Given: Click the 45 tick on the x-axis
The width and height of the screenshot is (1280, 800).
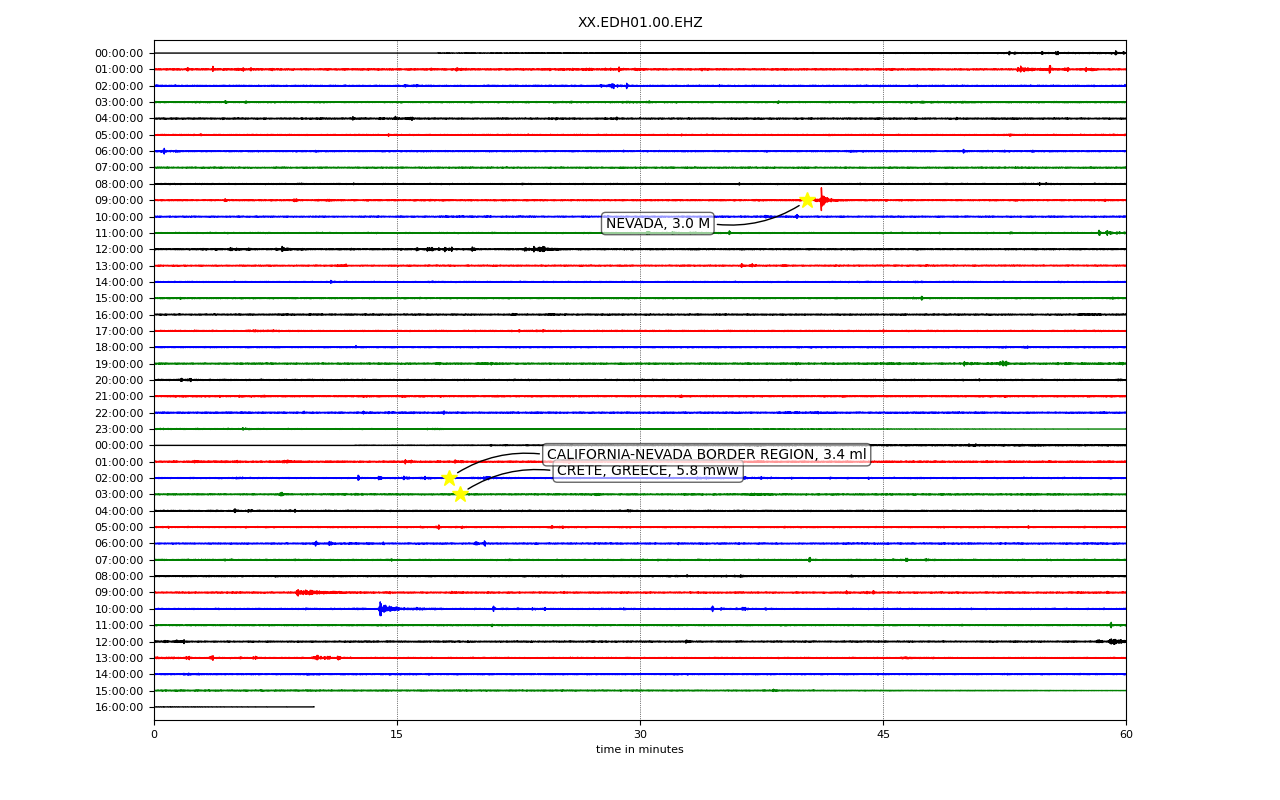Looking at the screenshot, I should click(x=883, y=735).
